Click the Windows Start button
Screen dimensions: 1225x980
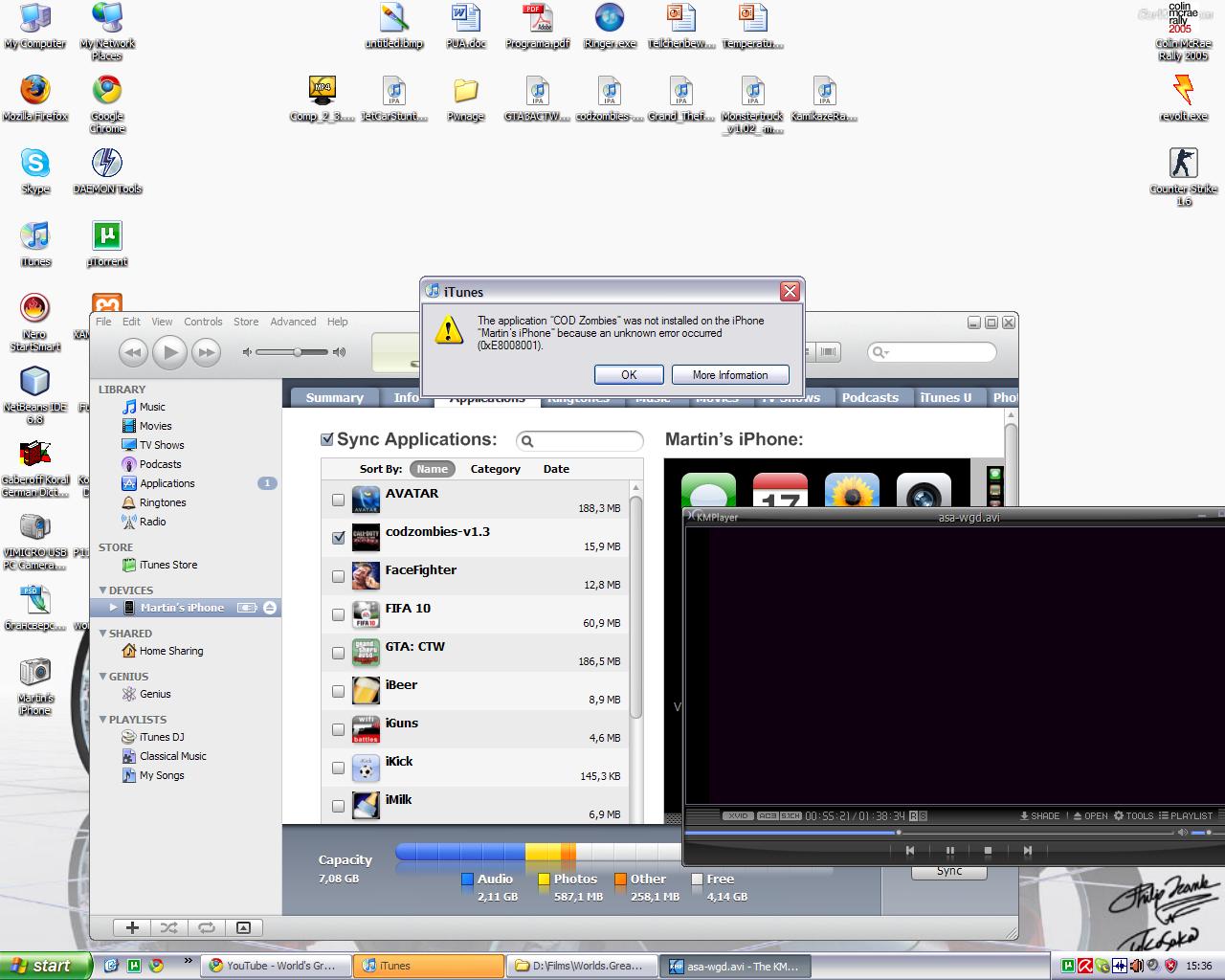46,966
